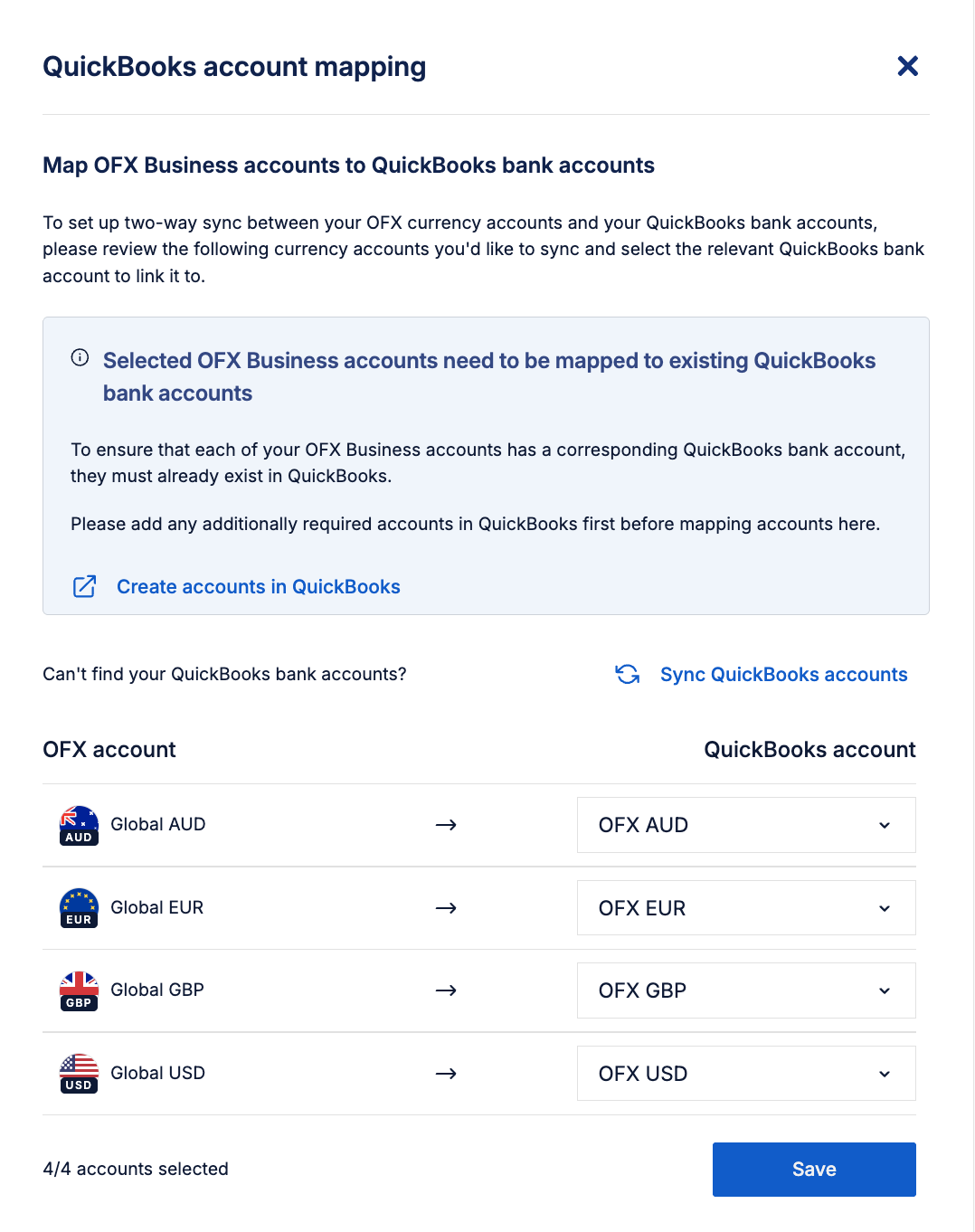Select the Global GBP account label
975x1232 pixels.
(x=156, y=990)
